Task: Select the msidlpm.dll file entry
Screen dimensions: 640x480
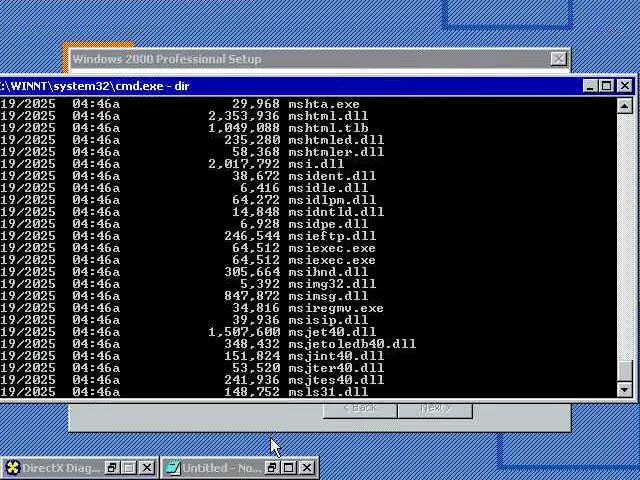Action: tap(332, 200)
